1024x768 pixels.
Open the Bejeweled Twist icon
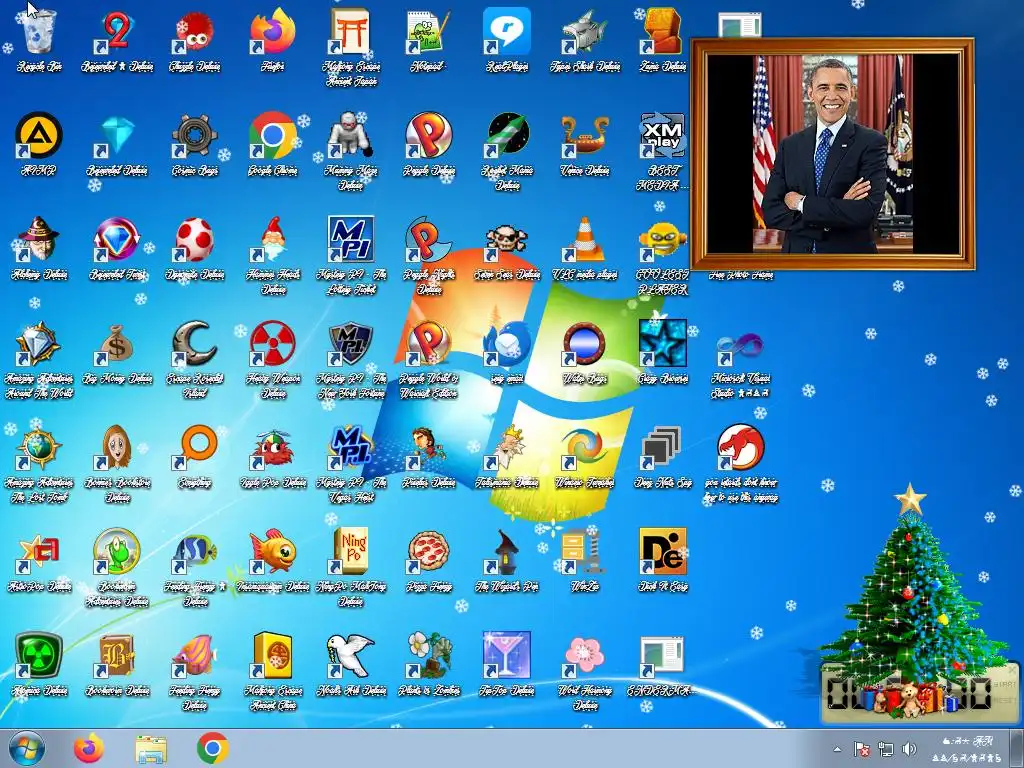pyautogui.click(x=116, y=239)
